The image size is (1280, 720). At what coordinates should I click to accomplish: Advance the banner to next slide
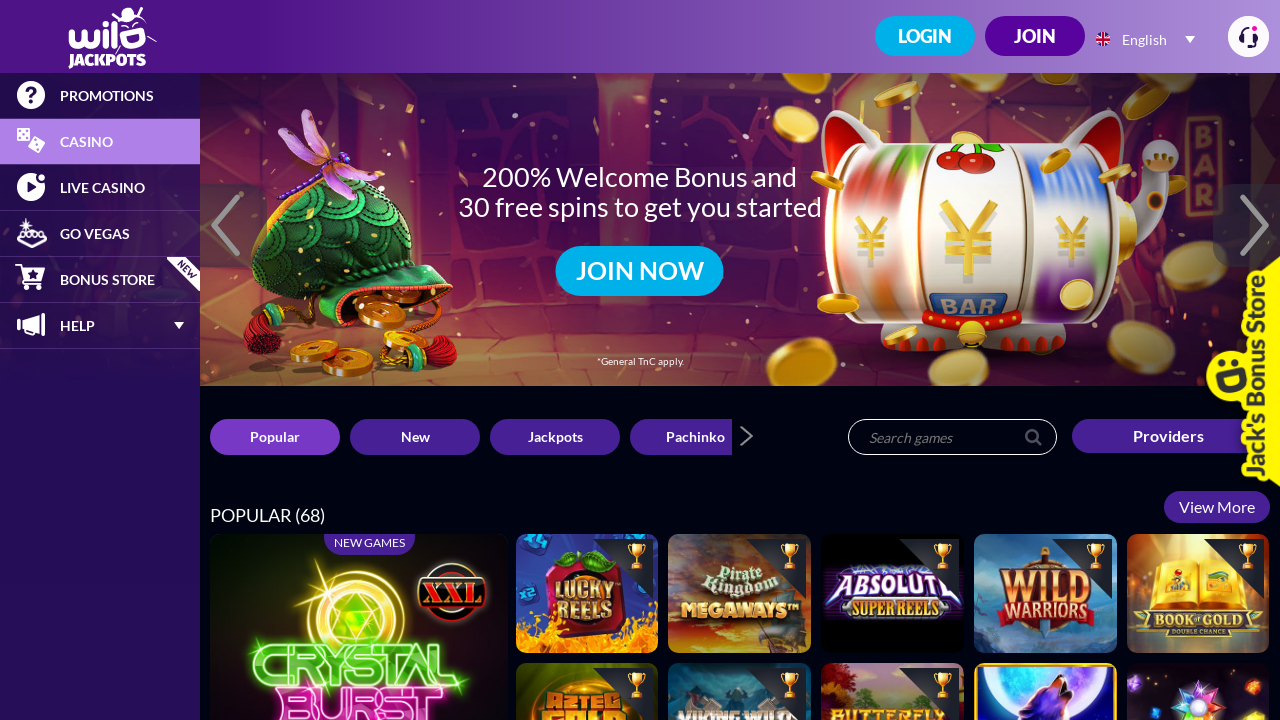point(1254,225)
